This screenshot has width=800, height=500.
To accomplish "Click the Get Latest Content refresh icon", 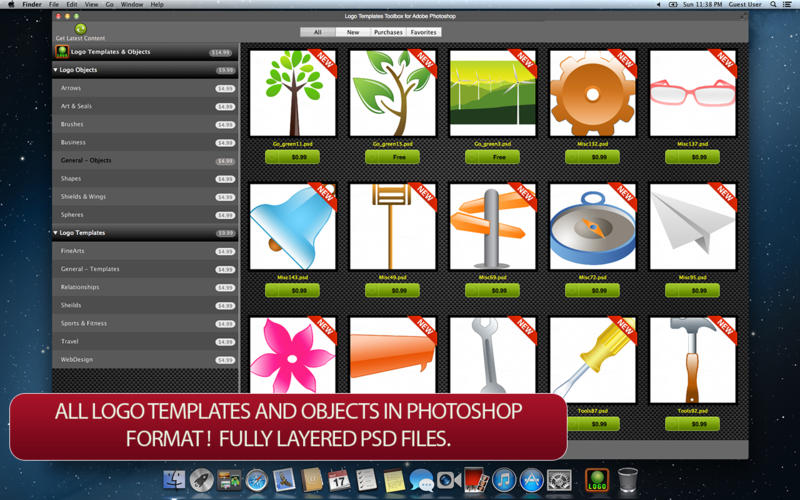I will point(80,29).
